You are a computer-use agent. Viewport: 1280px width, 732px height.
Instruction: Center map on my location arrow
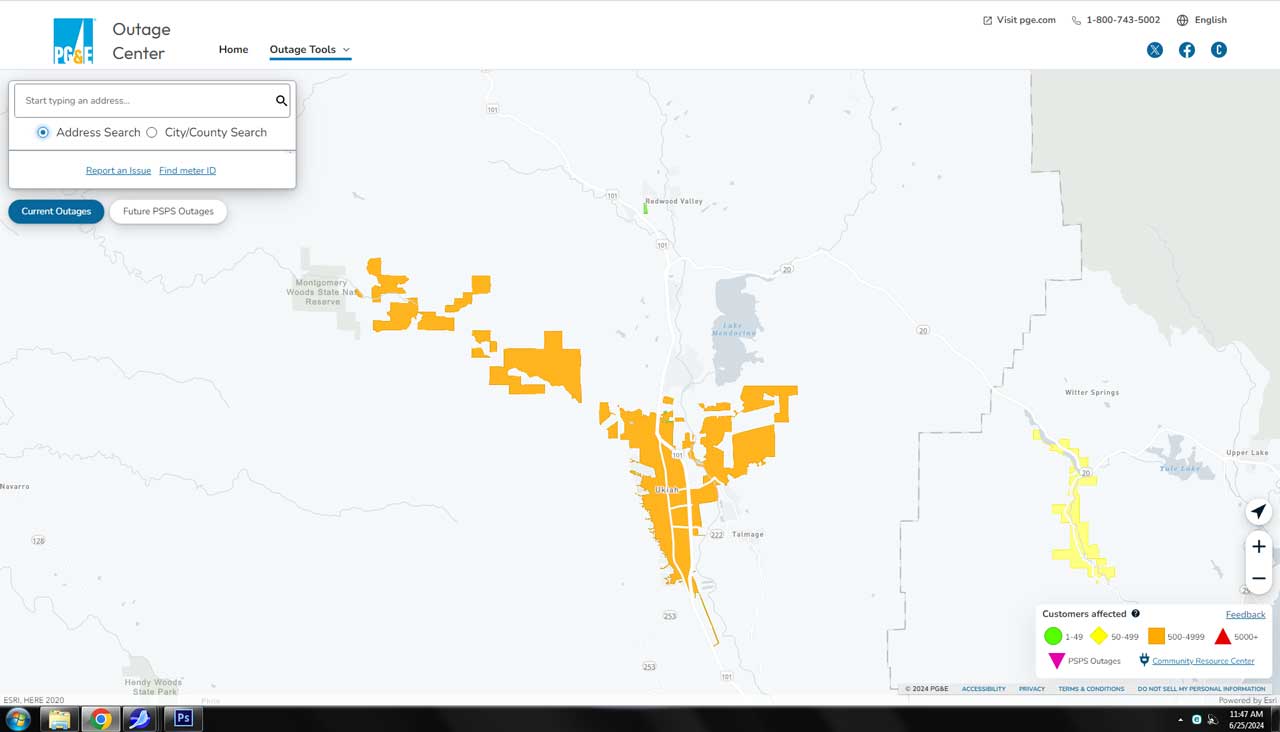pos(1258,512)
